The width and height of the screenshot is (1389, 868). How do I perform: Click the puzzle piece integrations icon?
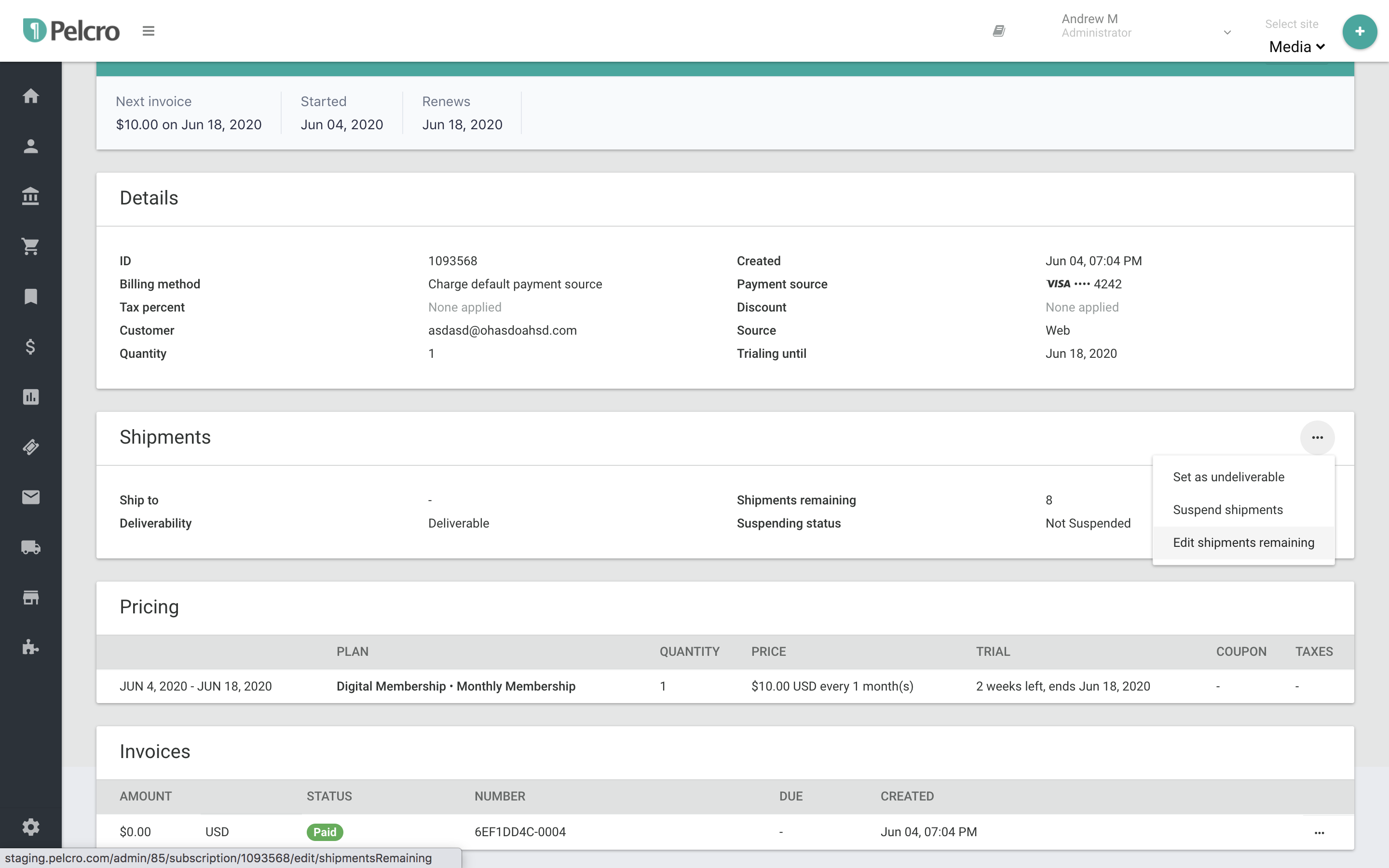click(30, 648)
